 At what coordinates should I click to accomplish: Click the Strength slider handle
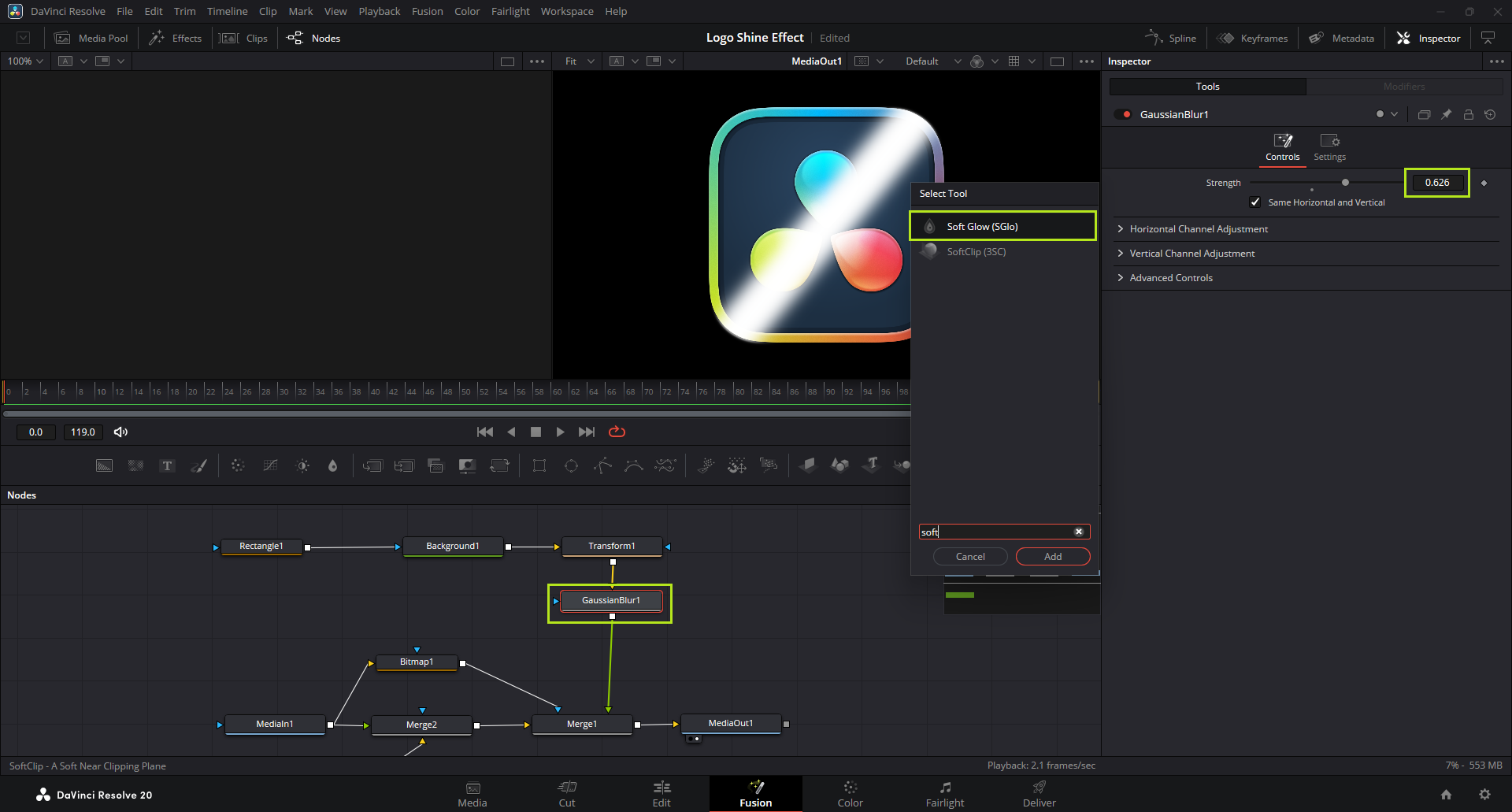point(1345,183)
